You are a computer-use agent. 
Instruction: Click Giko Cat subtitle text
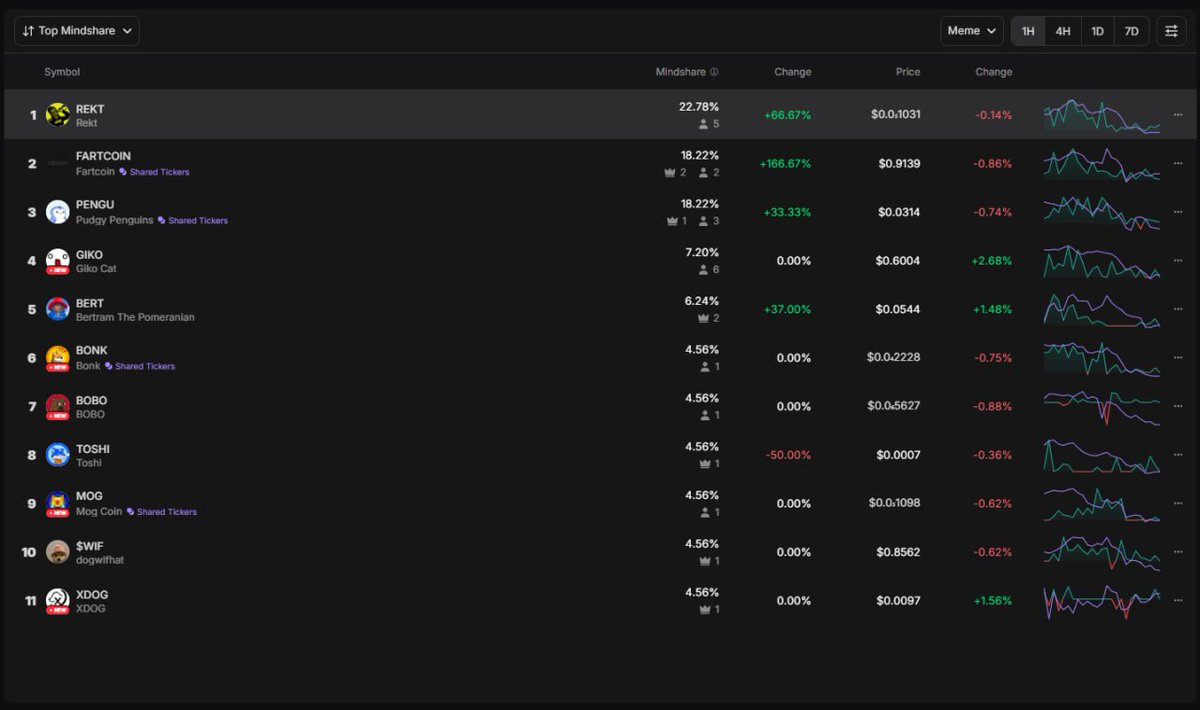click(96, 269)
